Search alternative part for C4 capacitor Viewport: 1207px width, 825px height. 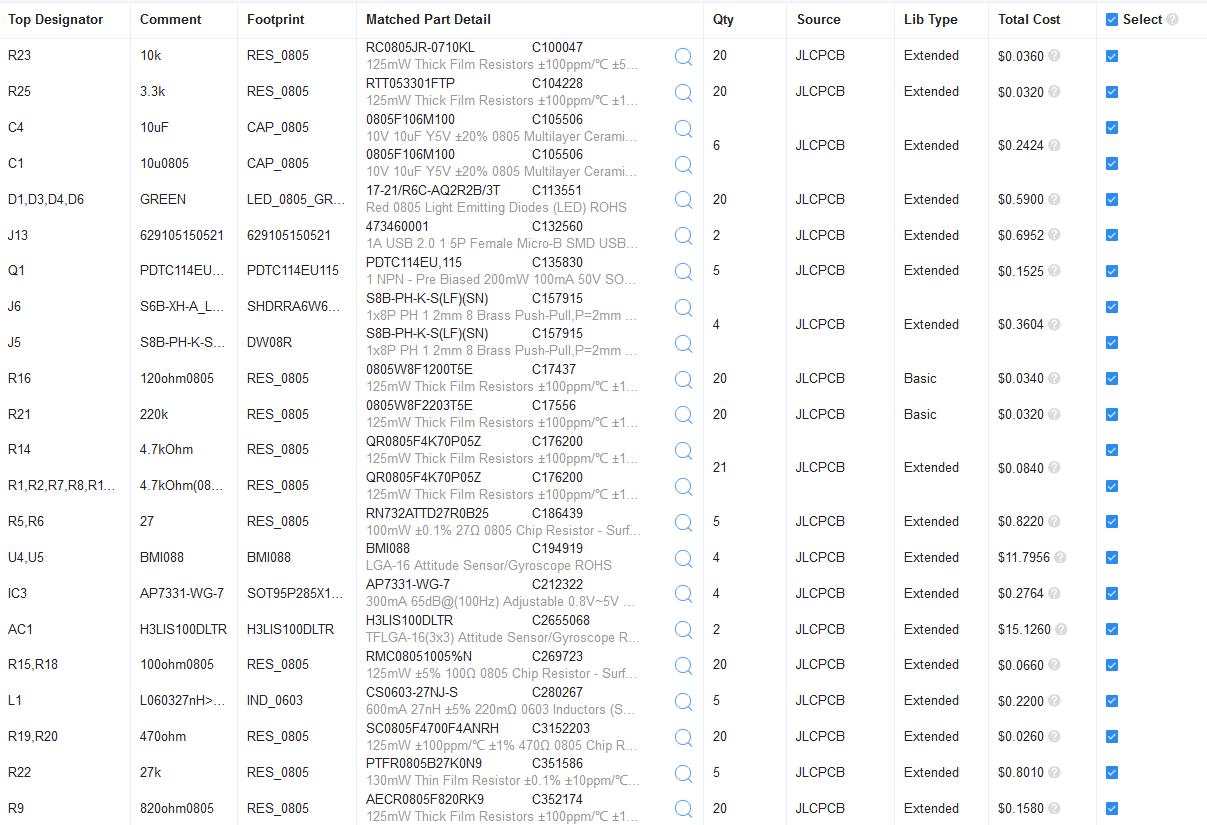[x=683, y=128]
